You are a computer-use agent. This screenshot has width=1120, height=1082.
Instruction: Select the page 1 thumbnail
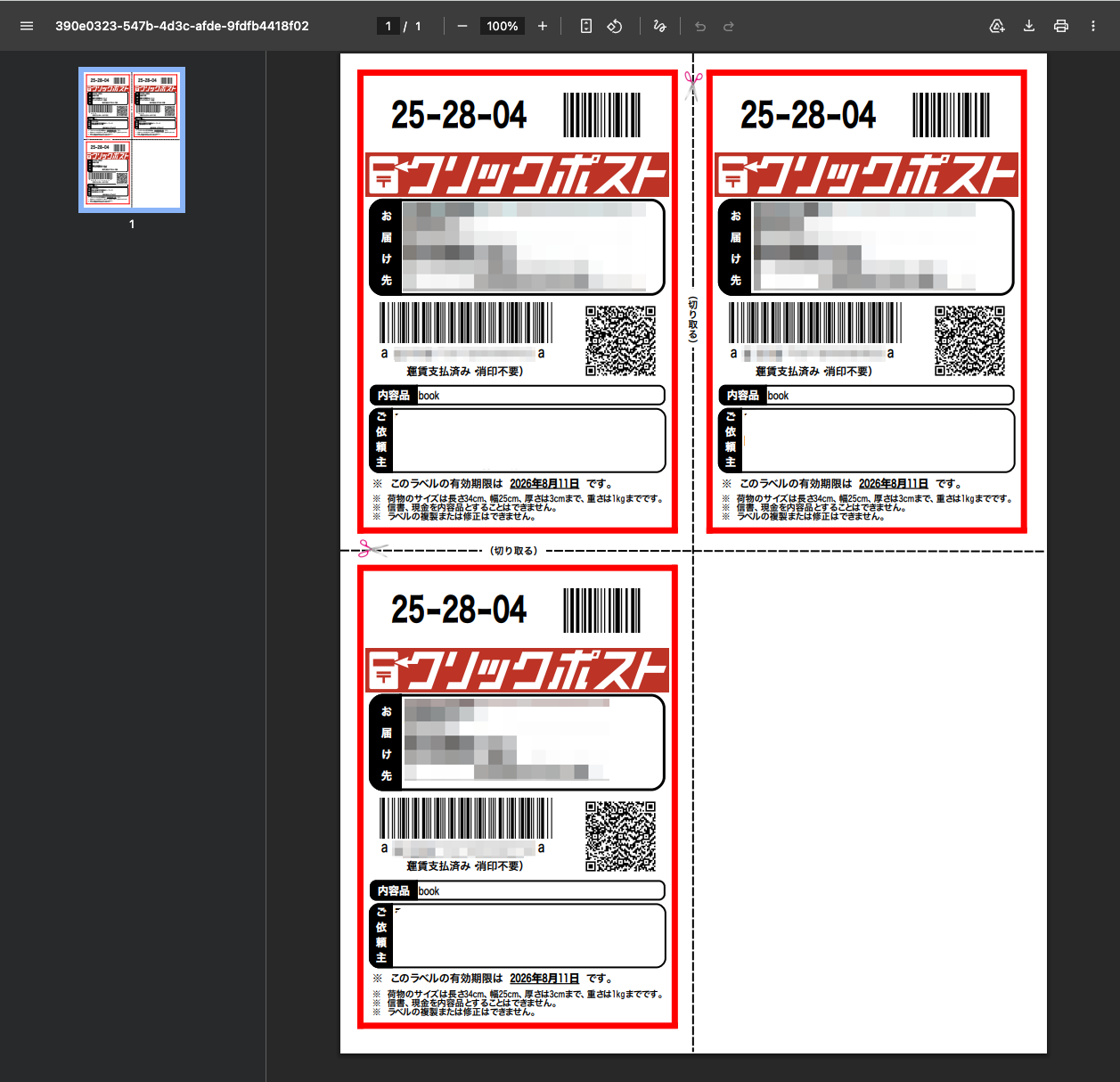[x=132, y=140]
